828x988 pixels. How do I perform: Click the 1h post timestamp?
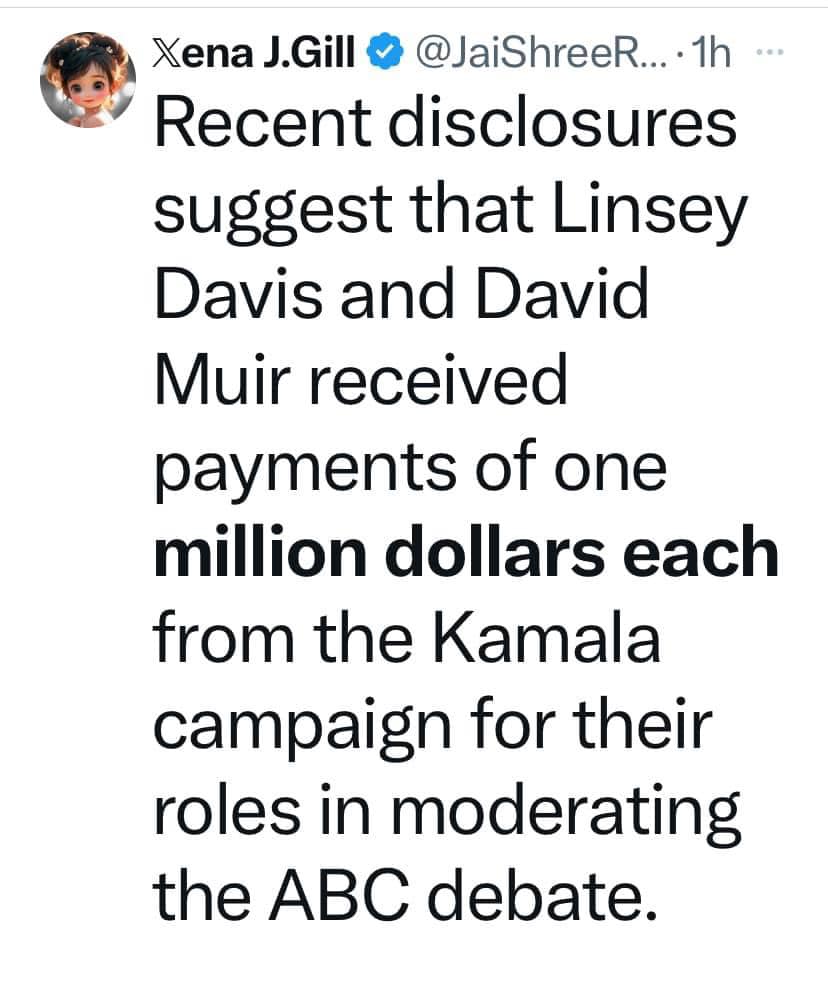713,51
